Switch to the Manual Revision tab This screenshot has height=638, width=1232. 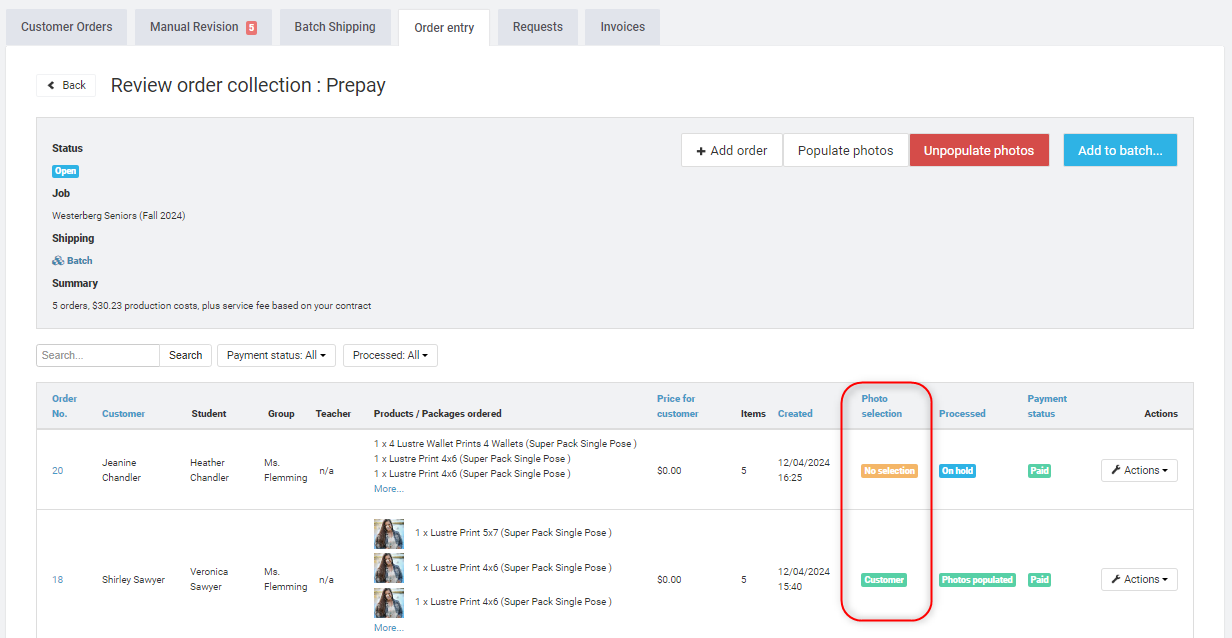203,27
